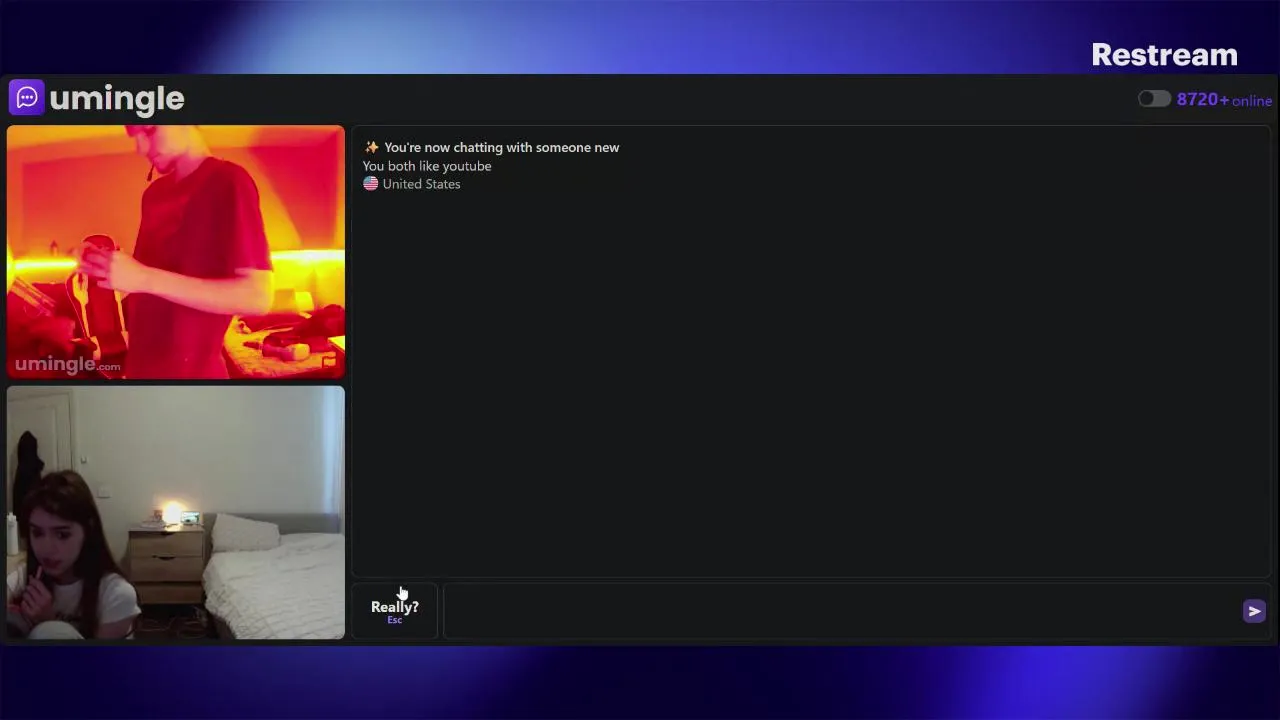Viewport: 1280px width, 720px height.
Task: Click the United States flag emoji
Action: point(370,184)
